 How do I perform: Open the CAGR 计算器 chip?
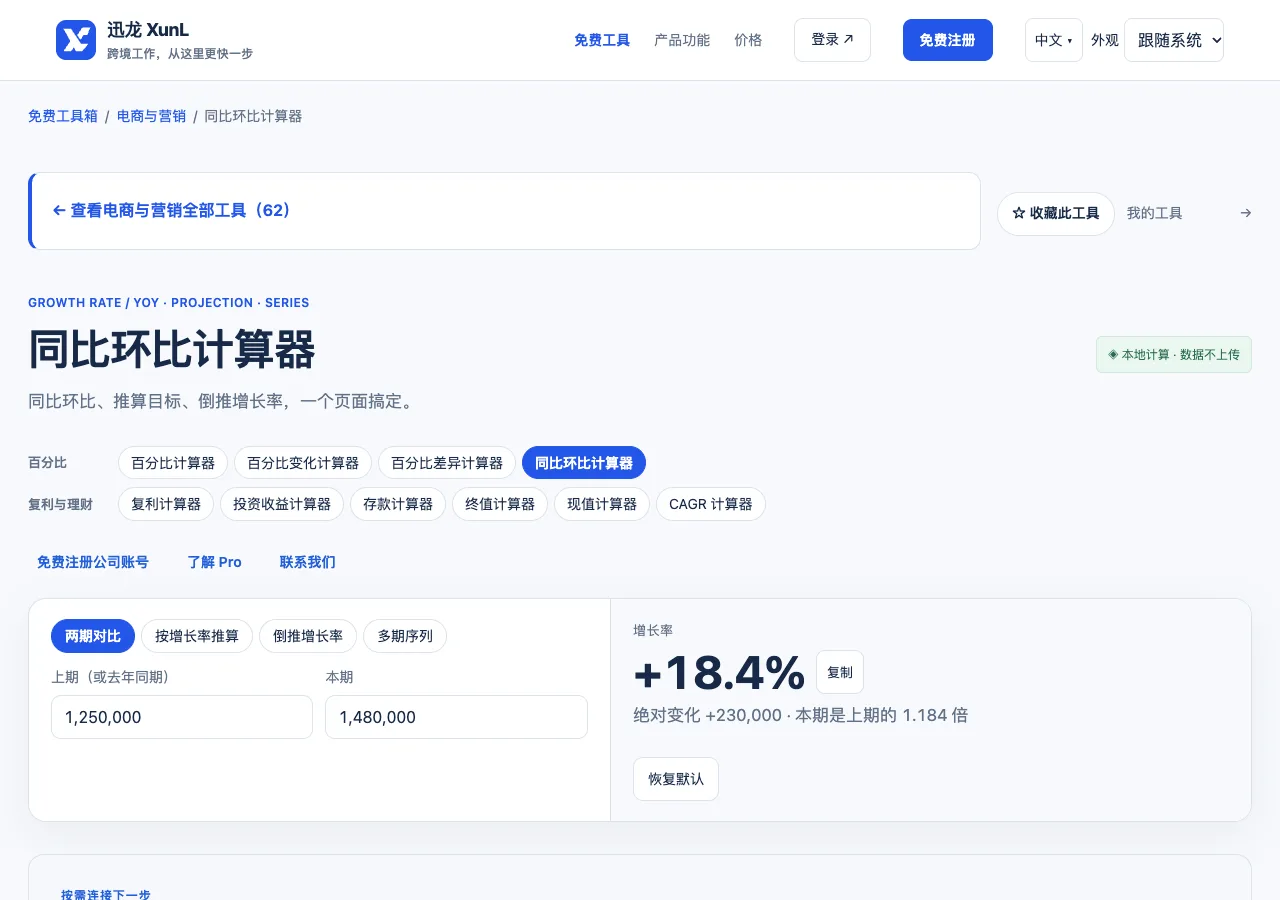tap(711, 504)
